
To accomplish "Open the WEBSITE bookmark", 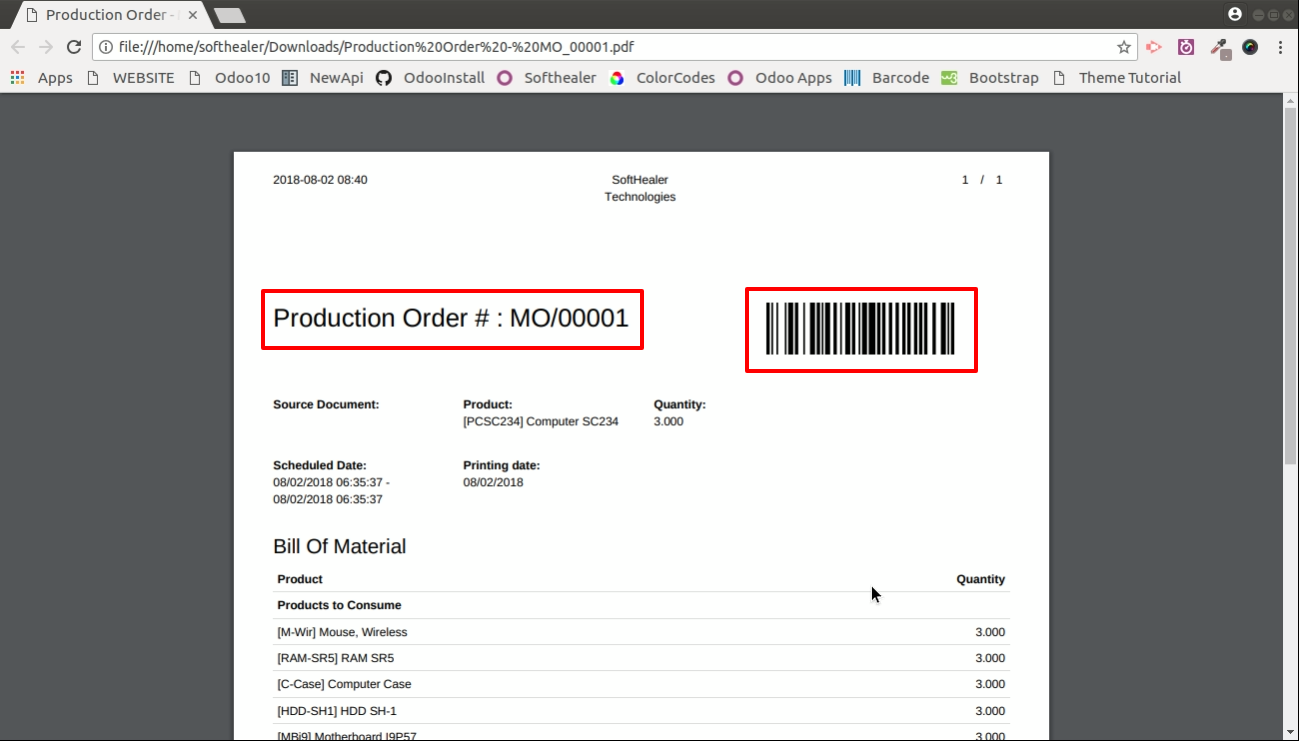I will 131,78.
